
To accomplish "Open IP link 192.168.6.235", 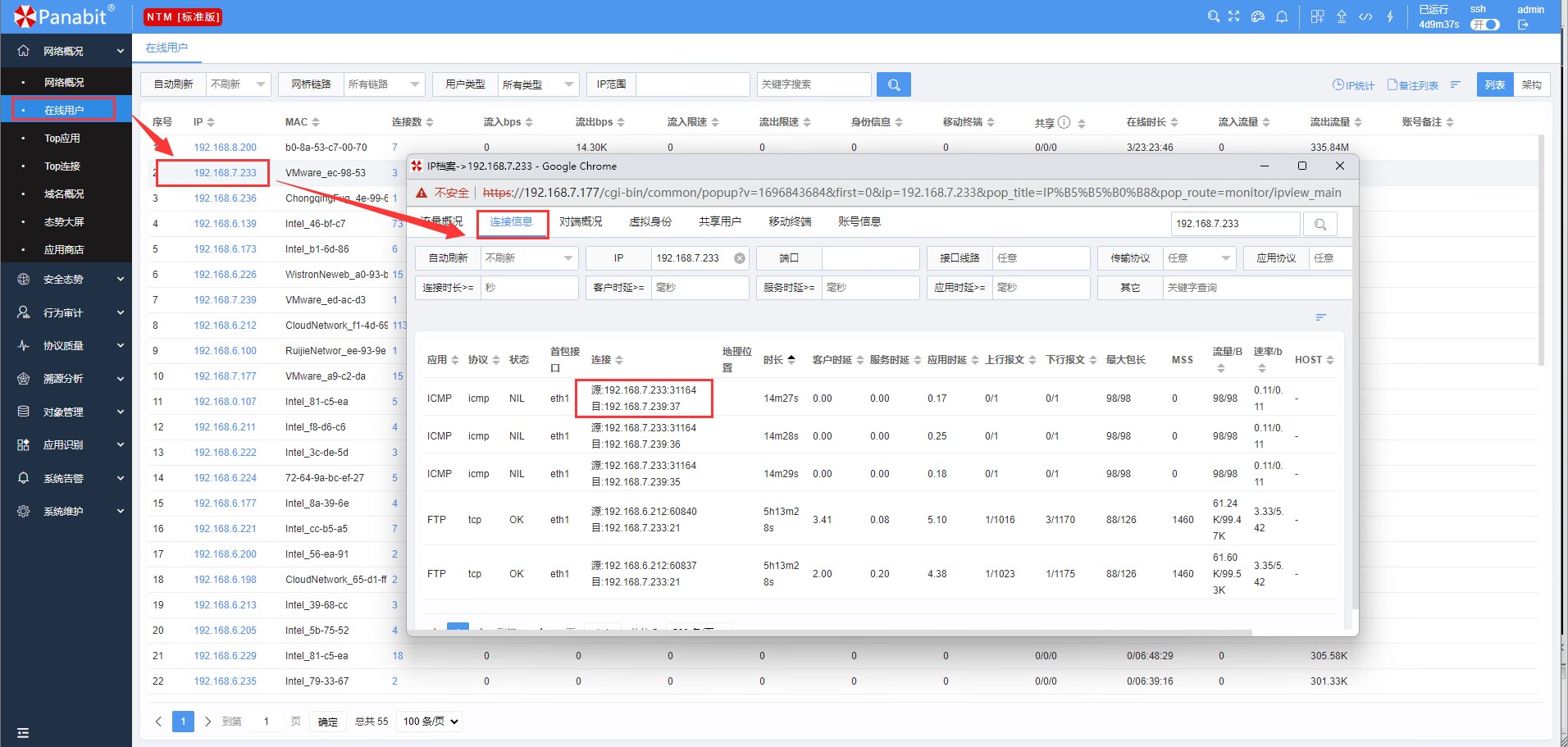I will [x=225, y=681].
